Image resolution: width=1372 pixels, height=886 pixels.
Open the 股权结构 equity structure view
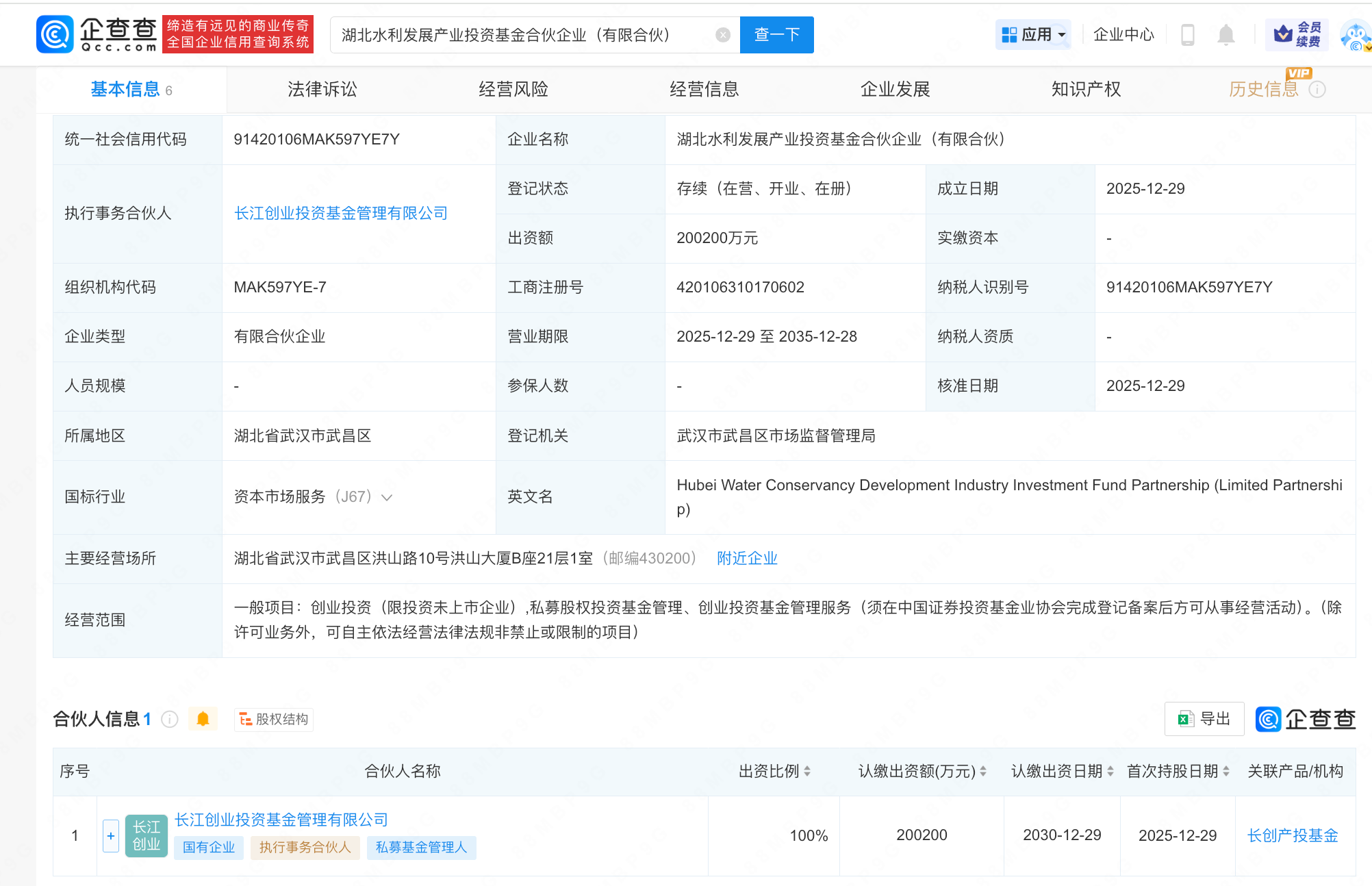(x=274, y=719)
